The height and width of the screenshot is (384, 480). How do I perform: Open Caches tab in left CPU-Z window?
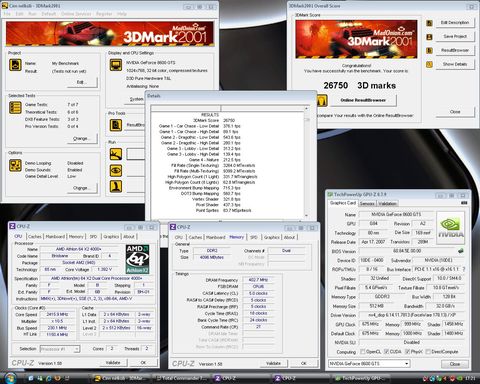pyautogui.click(x=35, y=236)
